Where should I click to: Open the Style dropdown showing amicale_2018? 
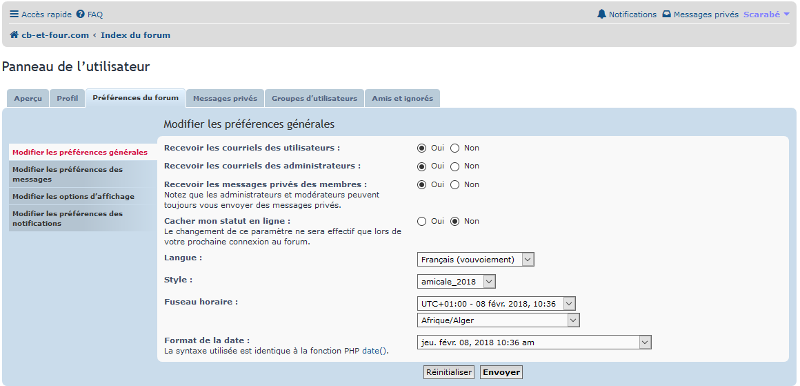click(456, 281)
